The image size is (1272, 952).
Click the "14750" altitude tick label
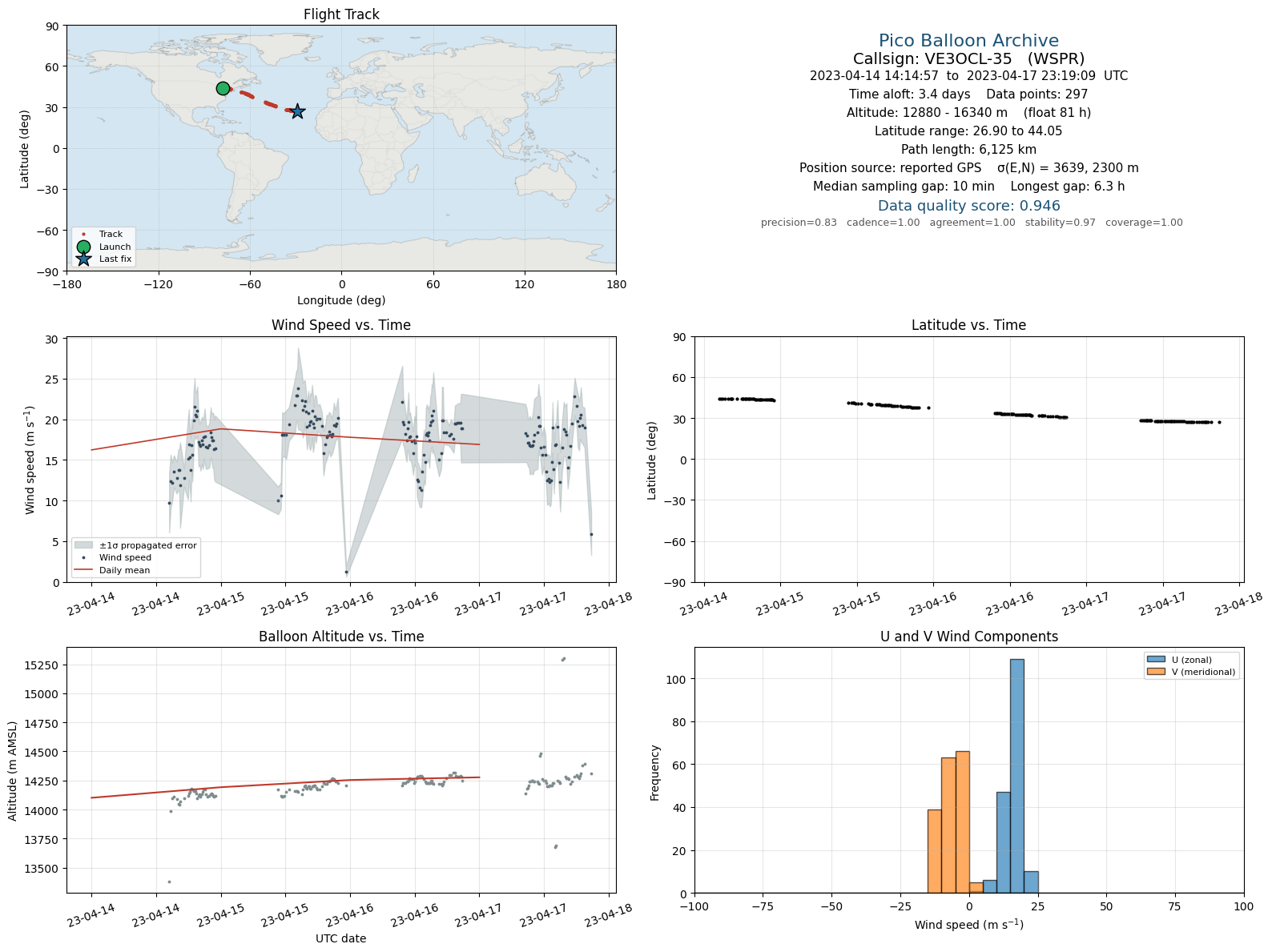pos(42,724)
